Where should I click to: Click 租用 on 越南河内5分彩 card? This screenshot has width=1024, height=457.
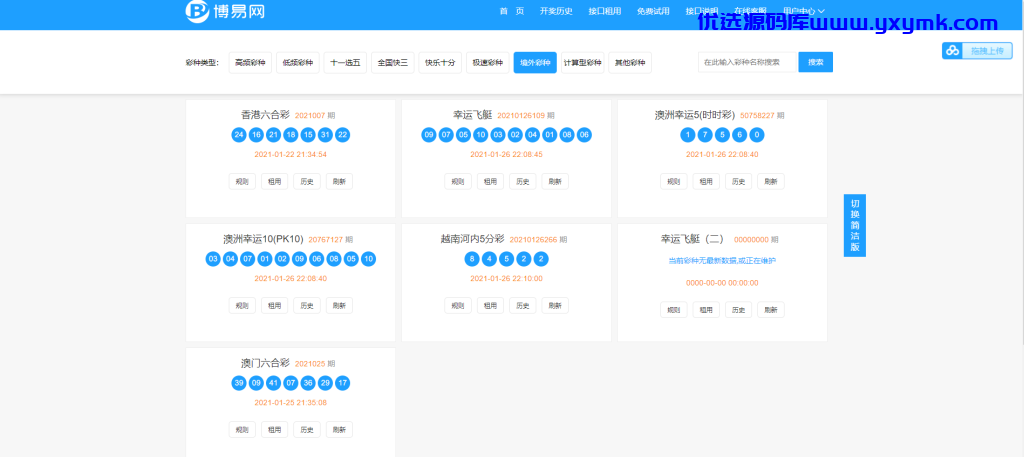[490, 306]
